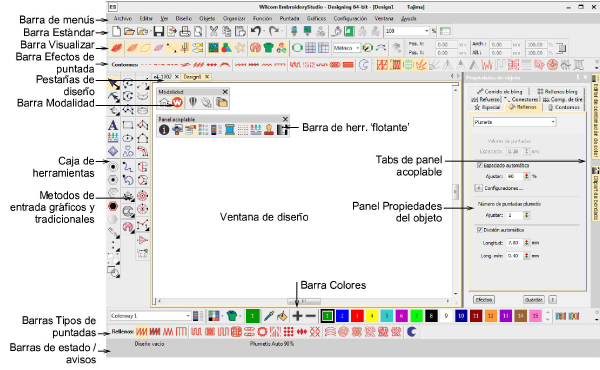
Task: Adjust the Longitud spinner arrows
Action: point(527,243)
